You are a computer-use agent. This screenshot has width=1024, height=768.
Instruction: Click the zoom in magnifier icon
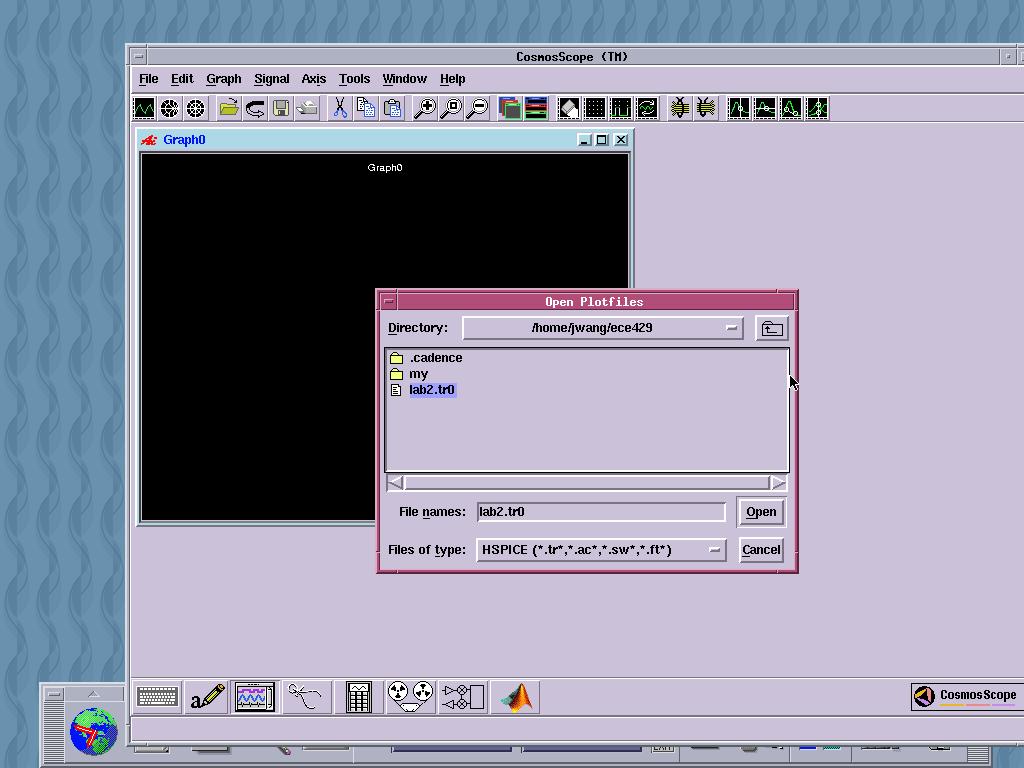click(x=425, y=108)
